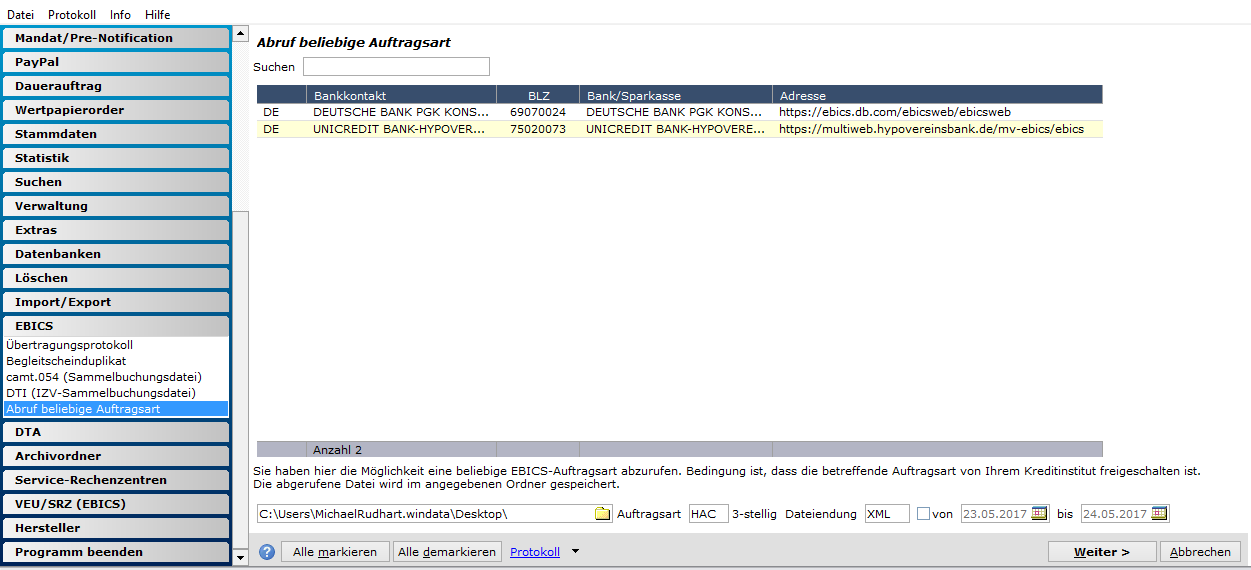The width and height of the screenshot is (1251, 570).
Task: Expand the Extras section
Action: click(115, 230)
